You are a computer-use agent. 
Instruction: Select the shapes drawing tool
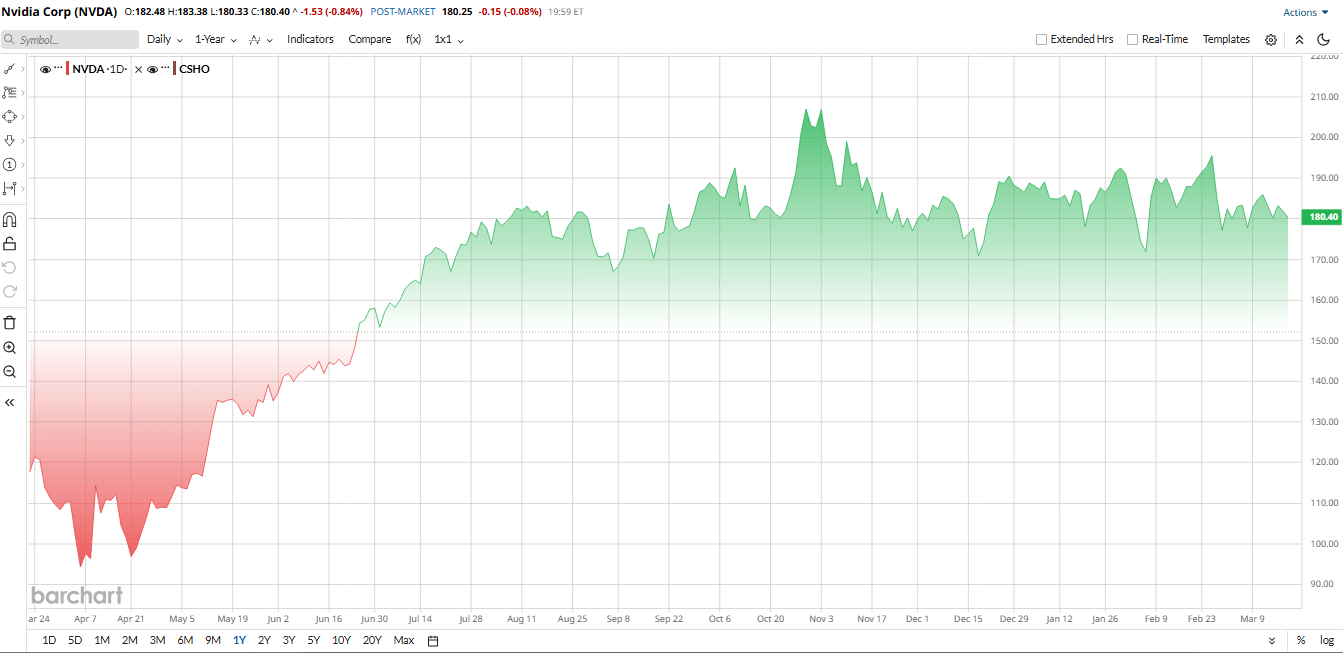coord(10,116)
